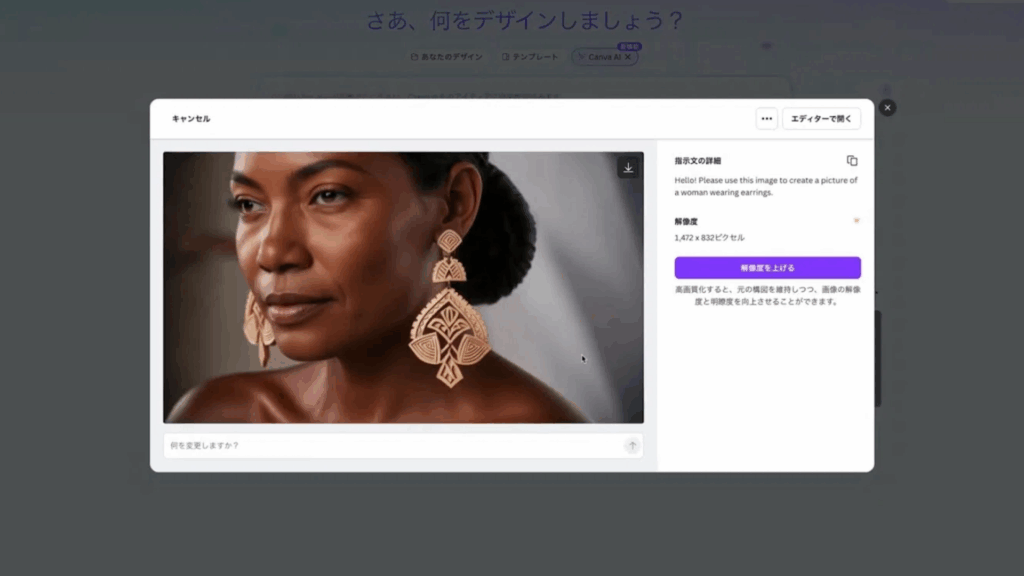Viewport: 1024px width, 576px height.
Task: Open the three-dot more options menu
Action: (767, 119)
